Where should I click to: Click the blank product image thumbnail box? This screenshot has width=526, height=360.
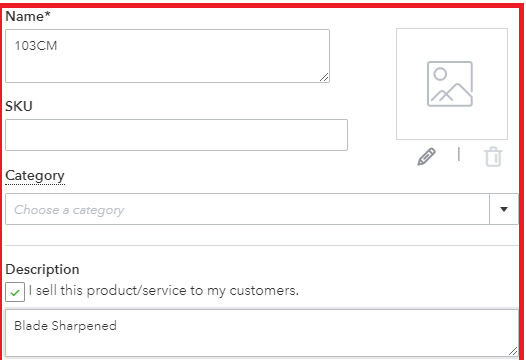point(452,84)
